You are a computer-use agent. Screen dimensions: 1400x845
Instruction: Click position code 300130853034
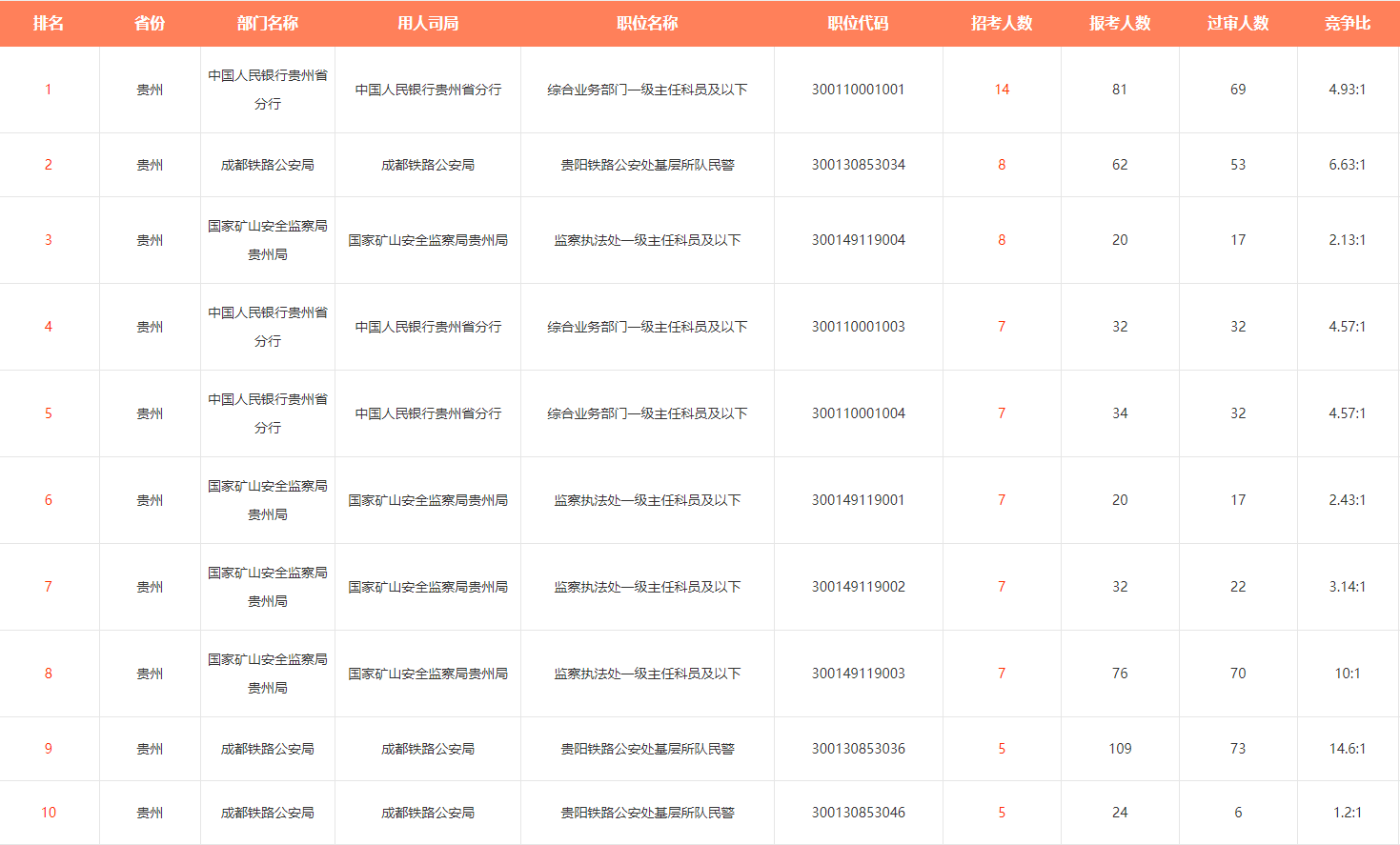[859, 165]
